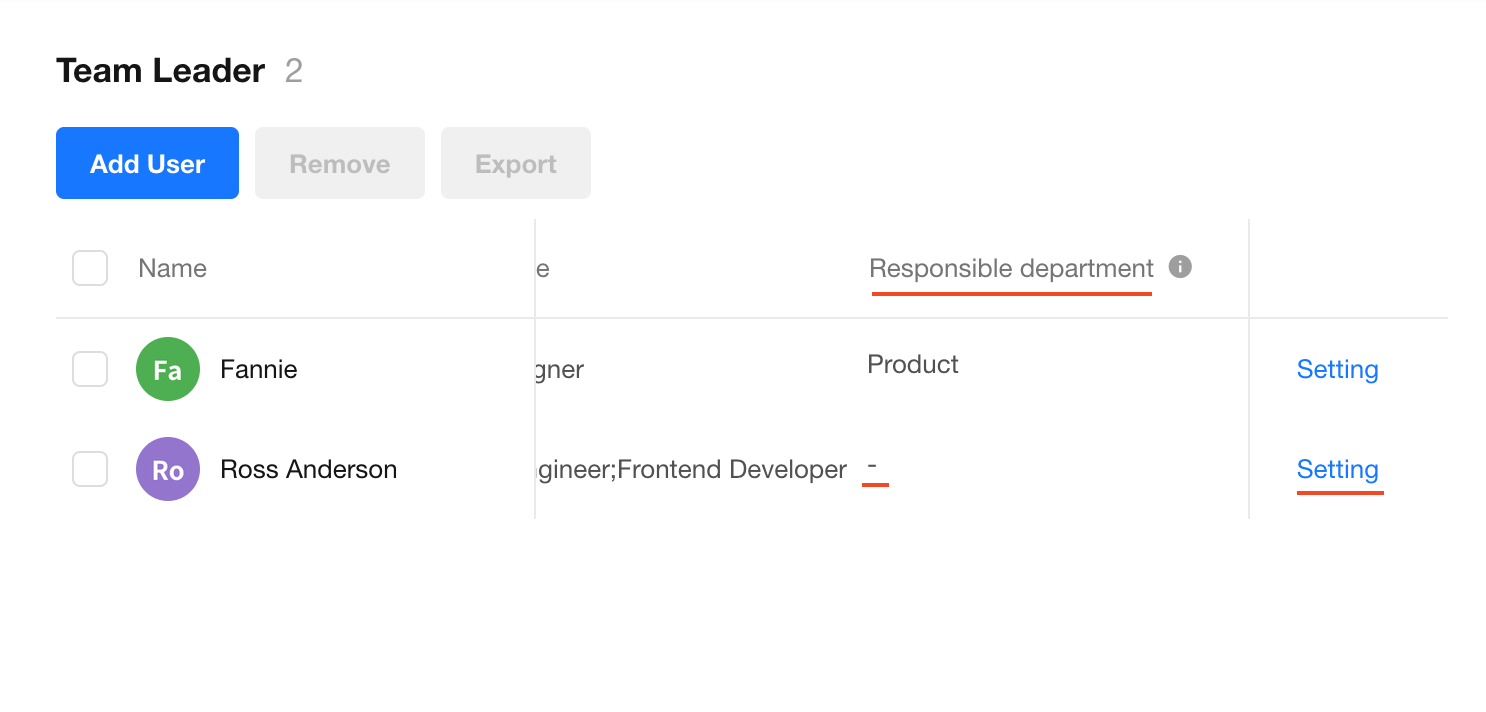Click the Responsible department column header
This screenshot has height=712, width=1486.
pos(1012,268)
